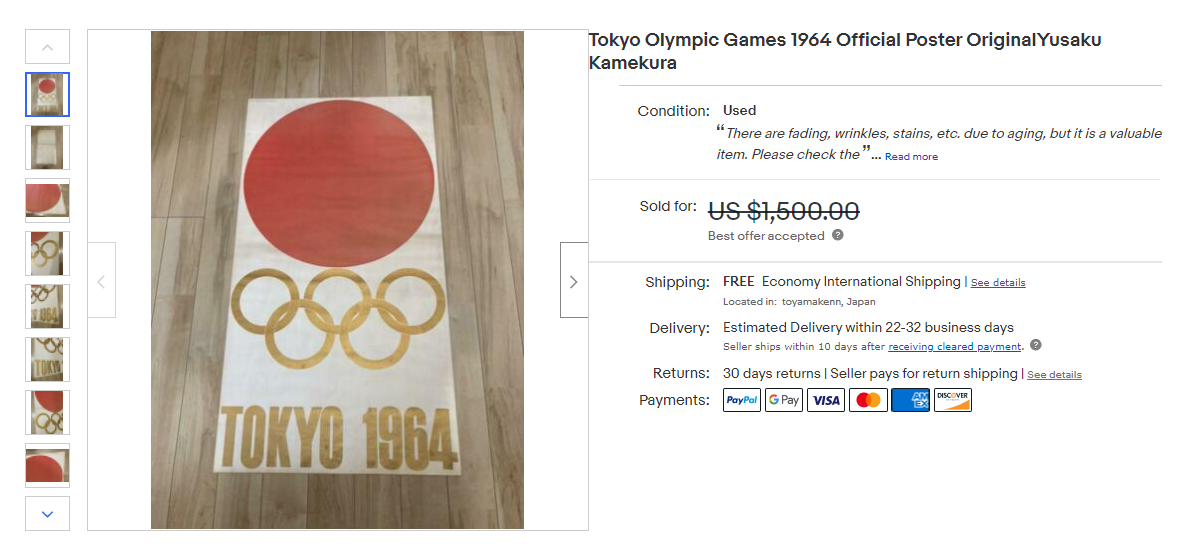1178x551 pixels.
Task: Open the Best offer accepted help icon
Action: (838, 236)
